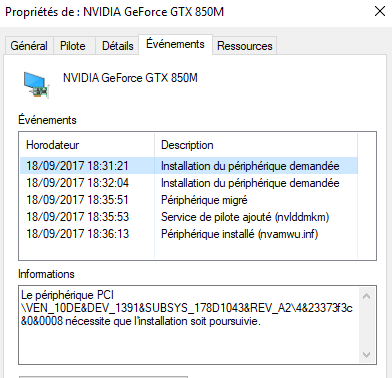
Task: Close the properties dialog window
Action: tap(380, 11)
